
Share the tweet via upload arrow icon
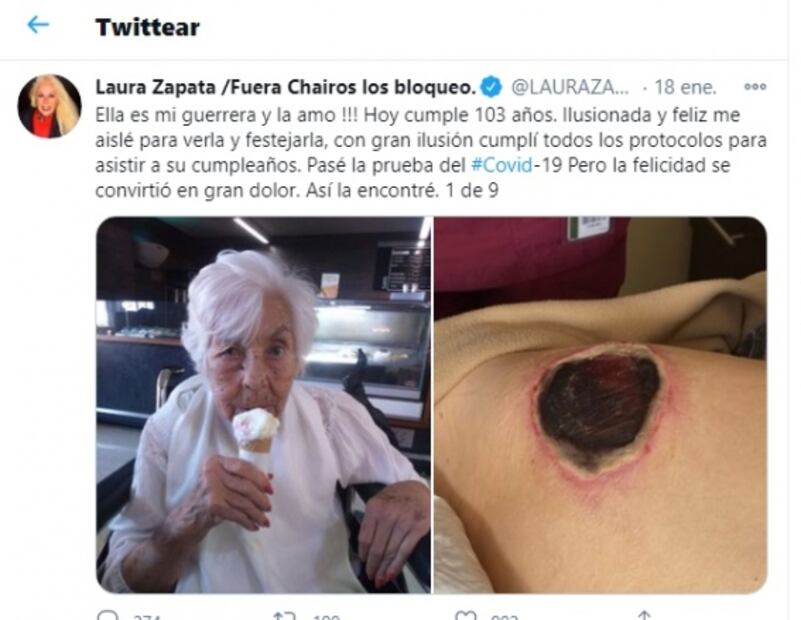pyautogui.click(x=645, y=615)
